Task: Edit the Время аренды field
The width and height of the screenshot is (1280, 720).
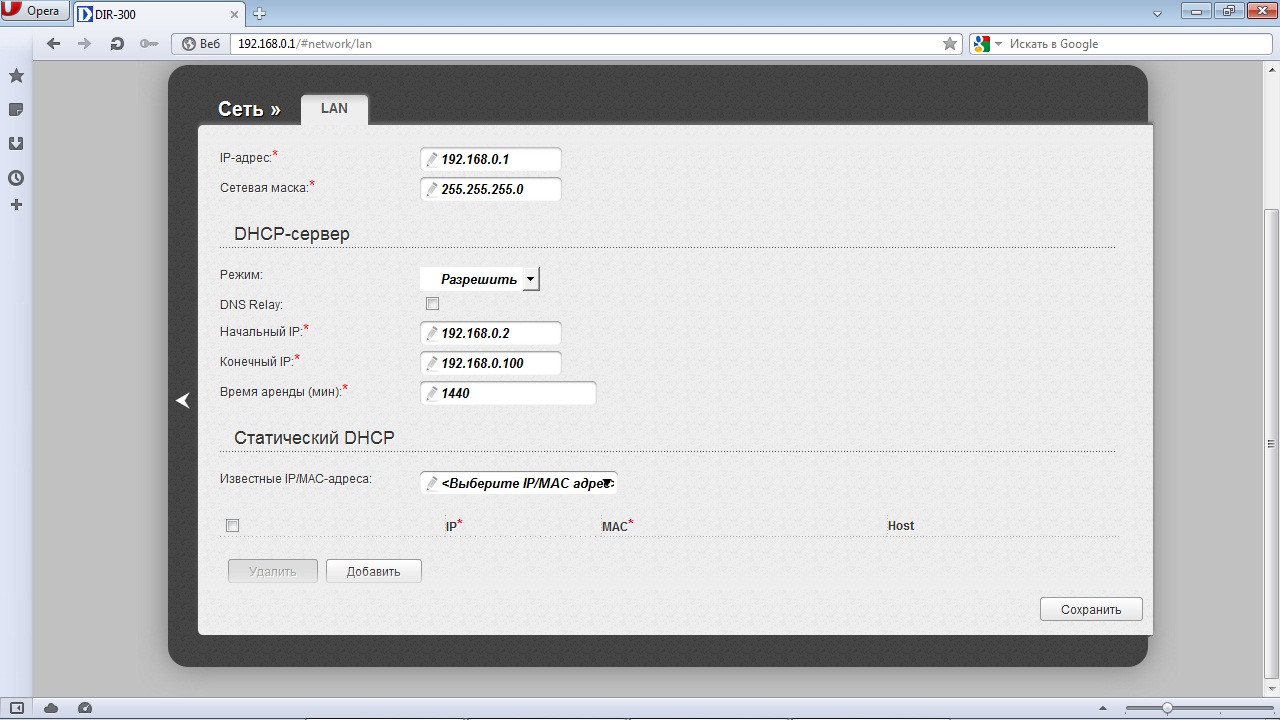Action: pyautogui.click(x=508, y=393)
